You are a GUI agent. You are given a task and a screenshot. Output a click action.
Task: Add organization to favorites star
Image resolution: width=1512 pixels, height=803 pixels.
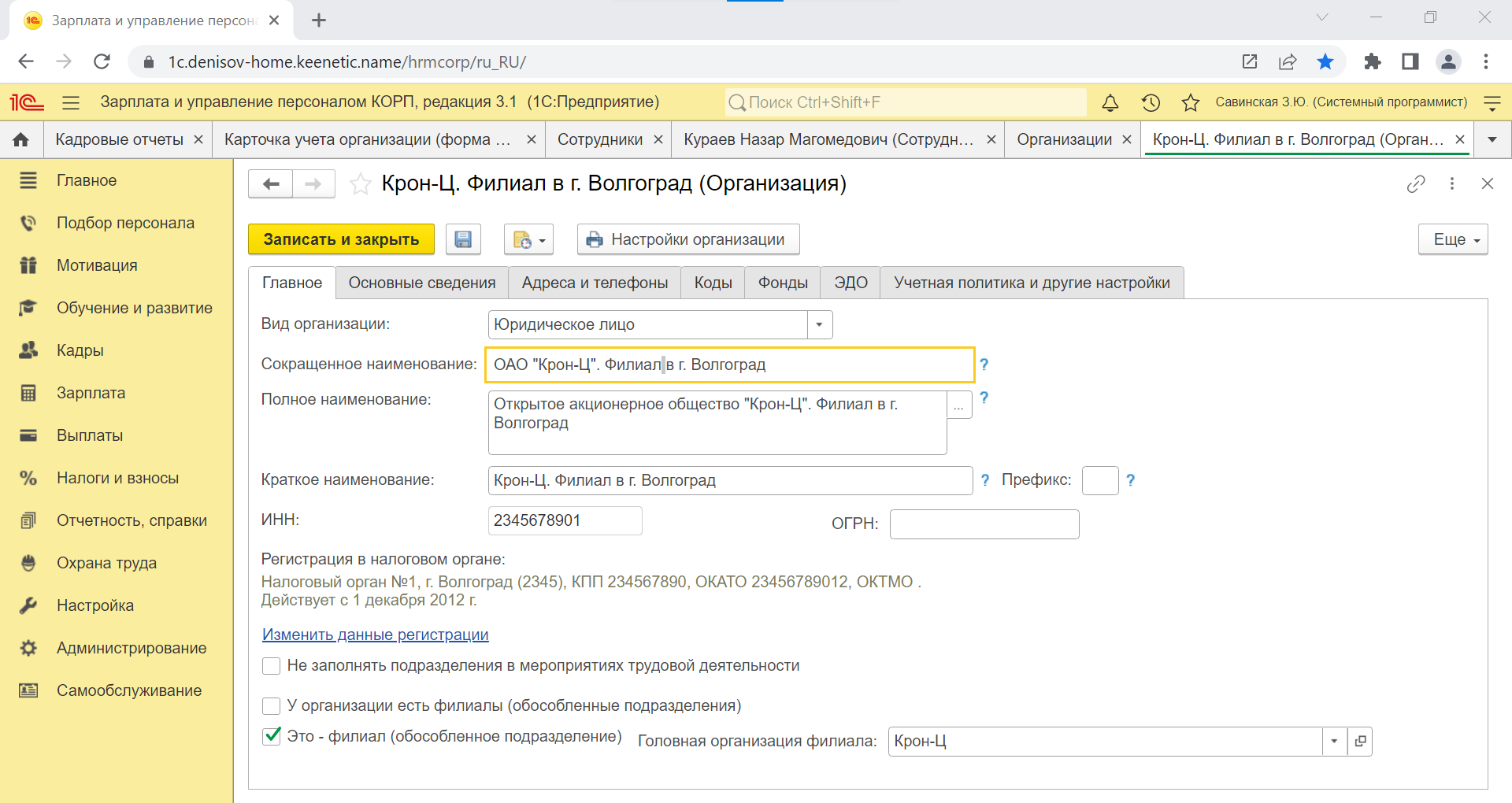click(361, 183)
